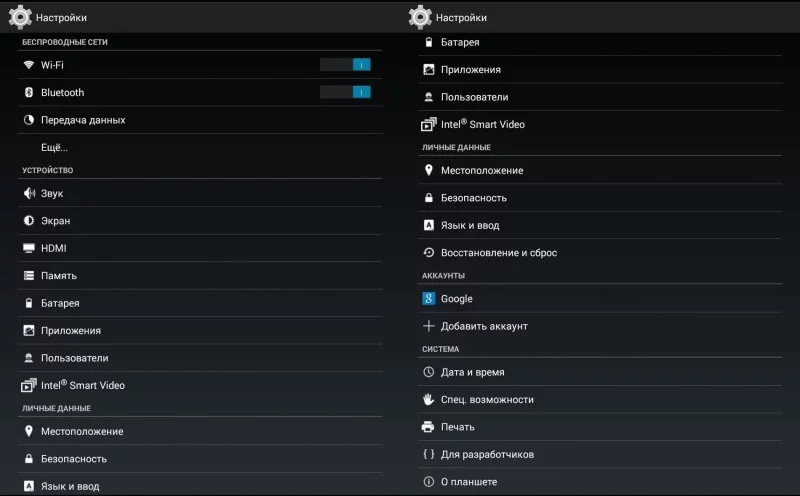Click the Память storage icon
The height and width of the screenshot is (496, 800).
tap(29, 276)
